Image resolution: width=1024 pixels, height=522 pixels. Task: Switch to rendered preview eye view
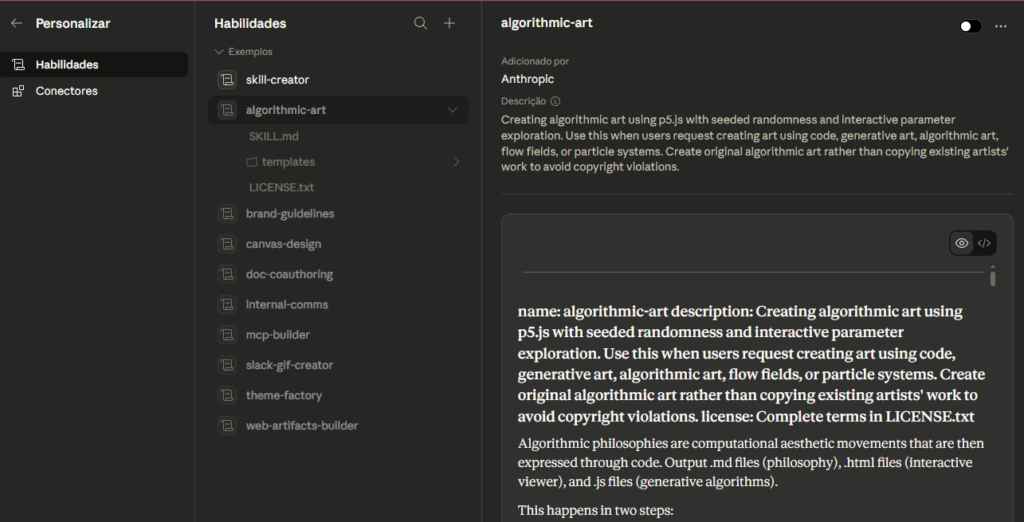point(961,243)
